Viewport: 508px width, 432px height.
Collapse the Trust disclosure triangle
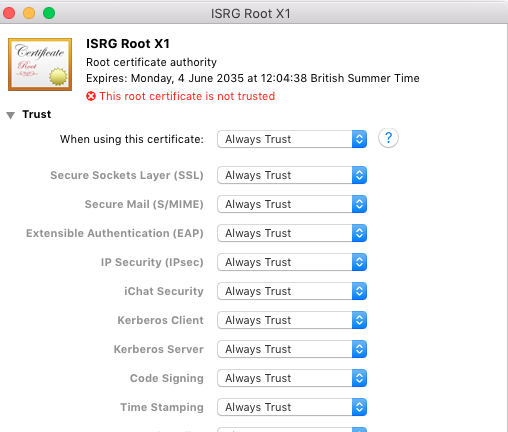[11, 115]
